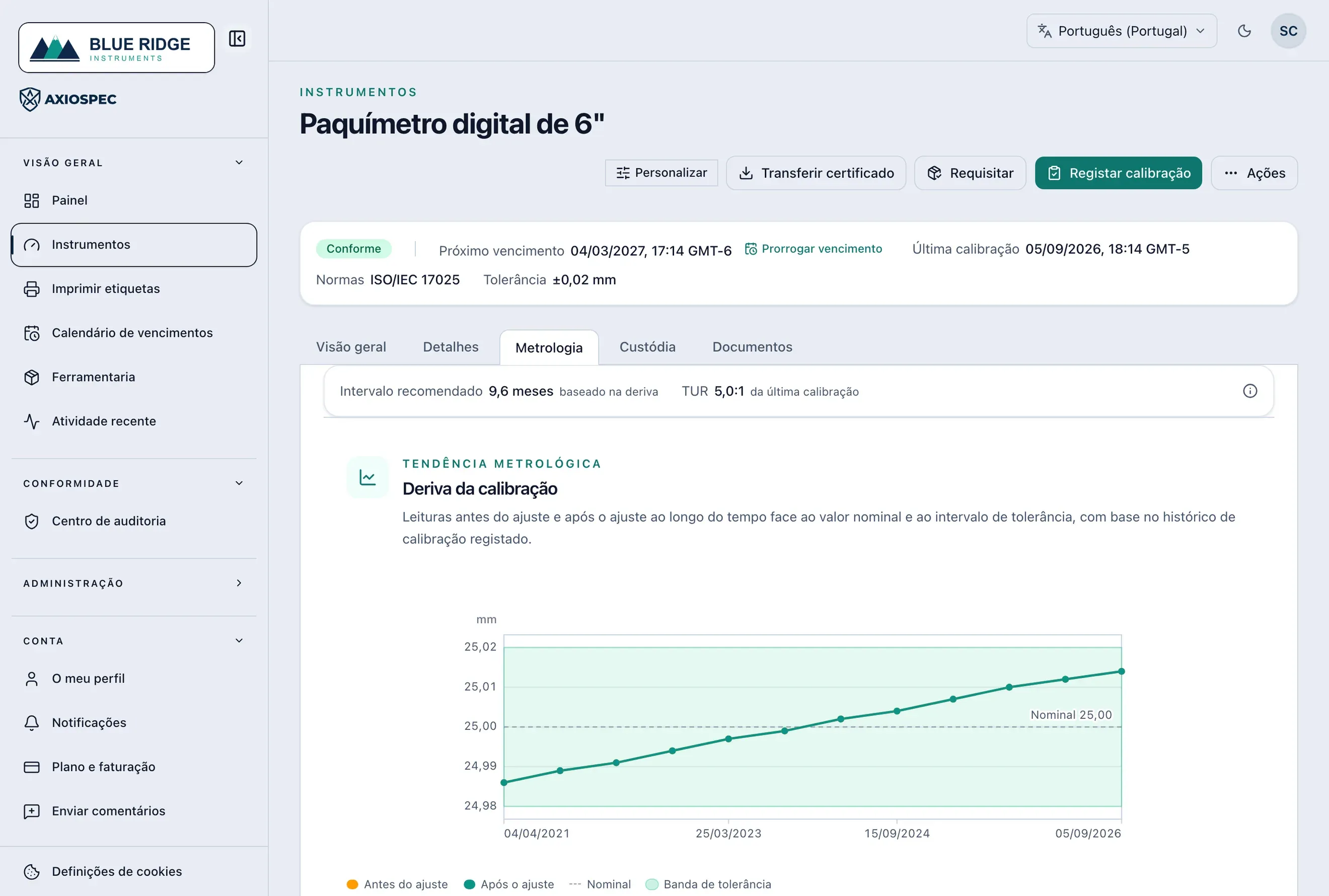1329x896 pixels.
Task: Click Registar calibração button
Action: (1118, 173)
